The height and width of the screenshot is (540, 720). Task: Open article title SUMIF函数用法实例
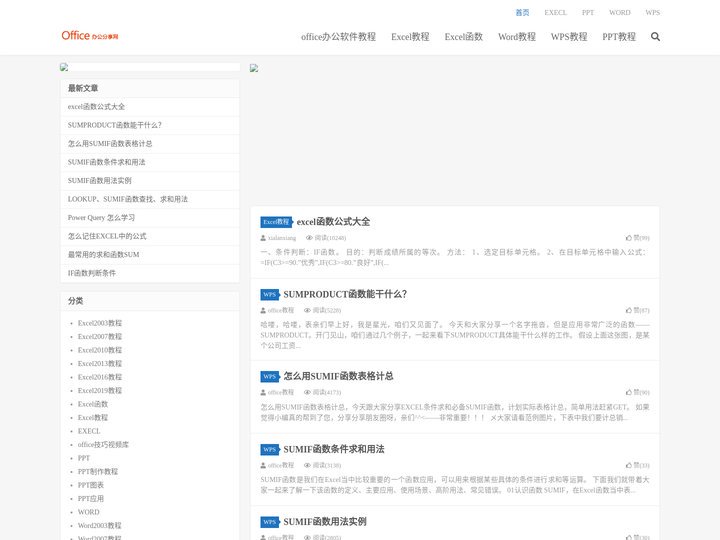pos(325,522)
